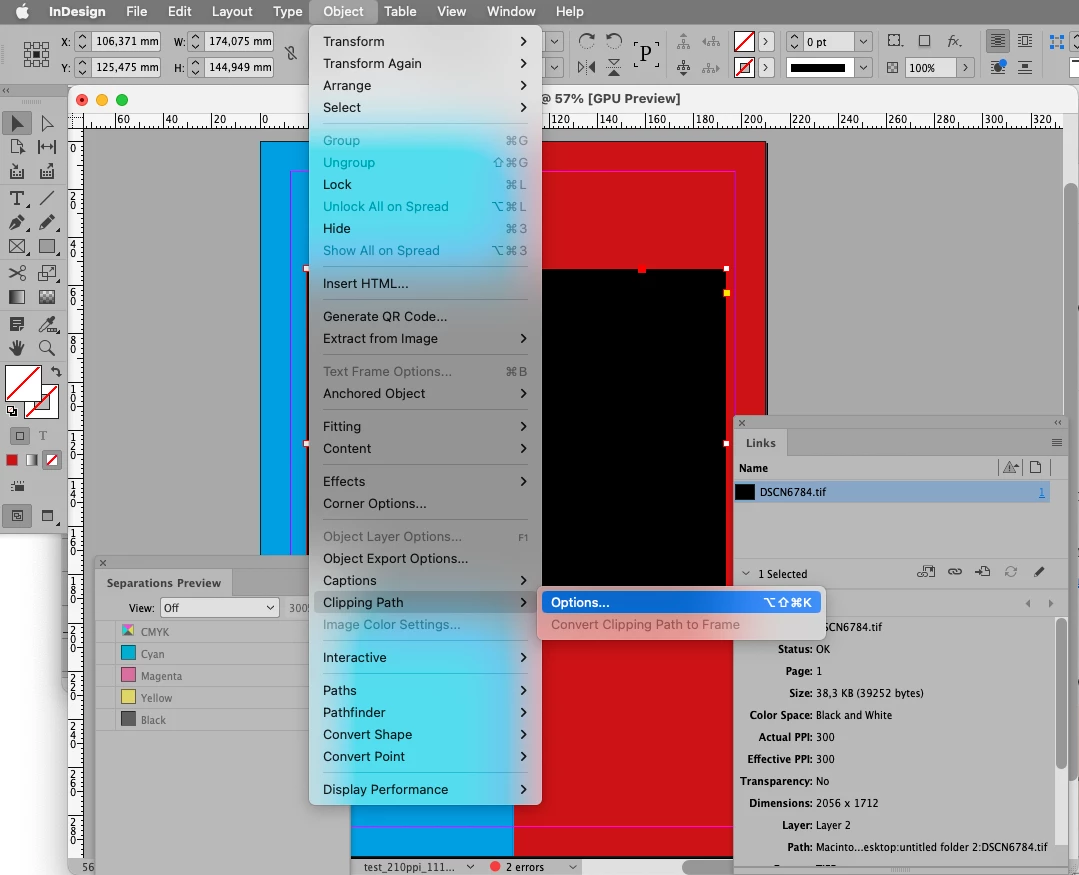Open stroke style dropdown with black line
This screenshot has width=1079, height=875.
[863, 68]
